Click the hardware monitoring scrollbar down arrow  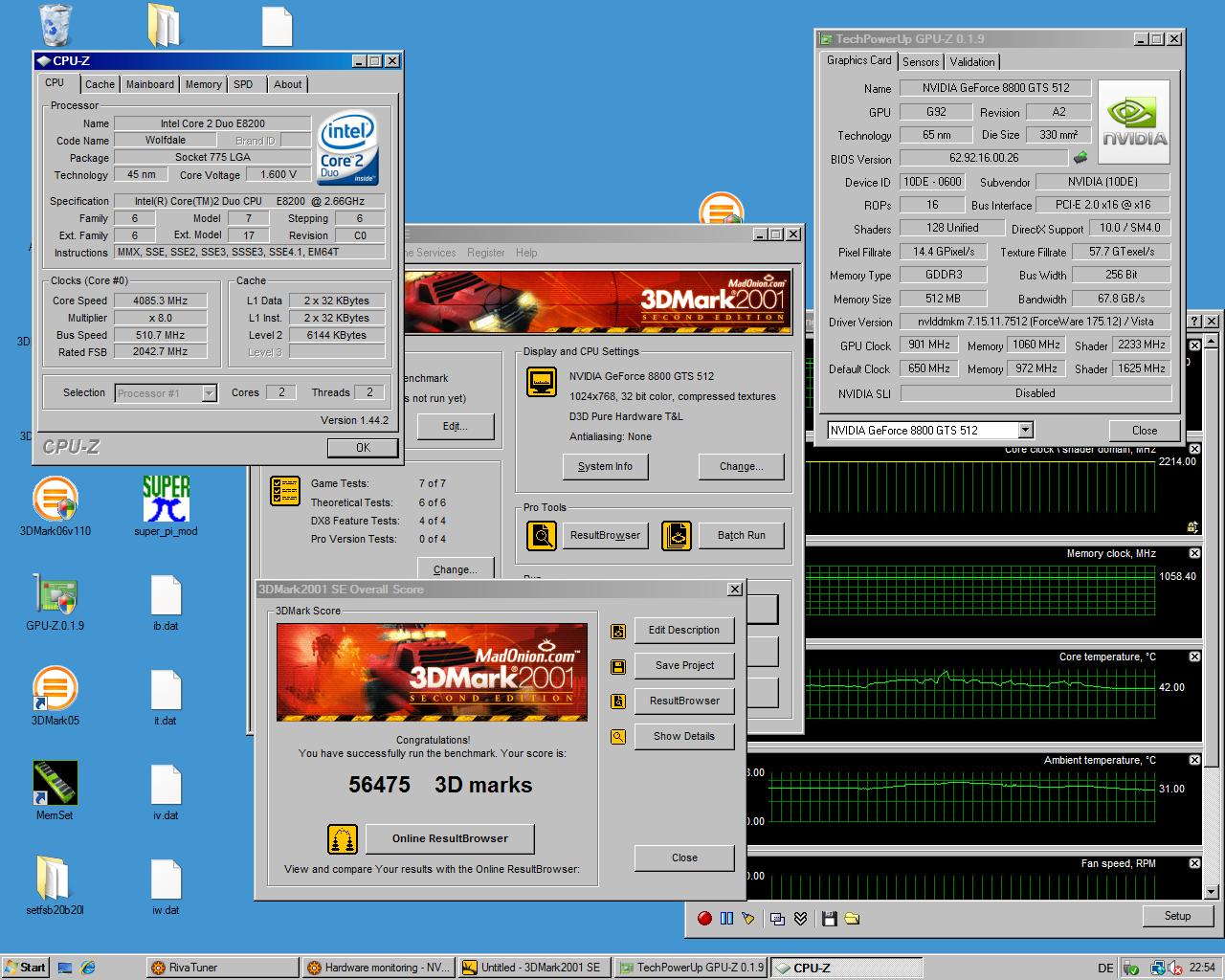coord(1211,891)
